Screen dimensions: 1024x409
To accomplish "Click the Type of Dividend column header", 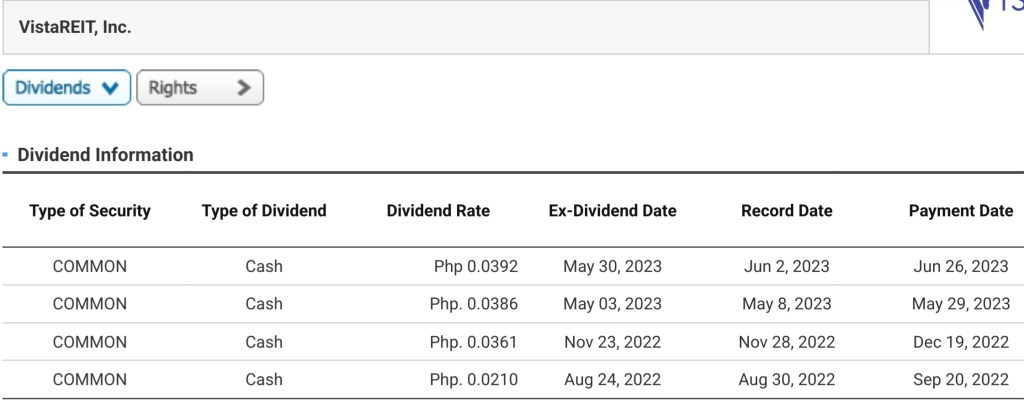I will pyautogui.click(x=264, y=211).
